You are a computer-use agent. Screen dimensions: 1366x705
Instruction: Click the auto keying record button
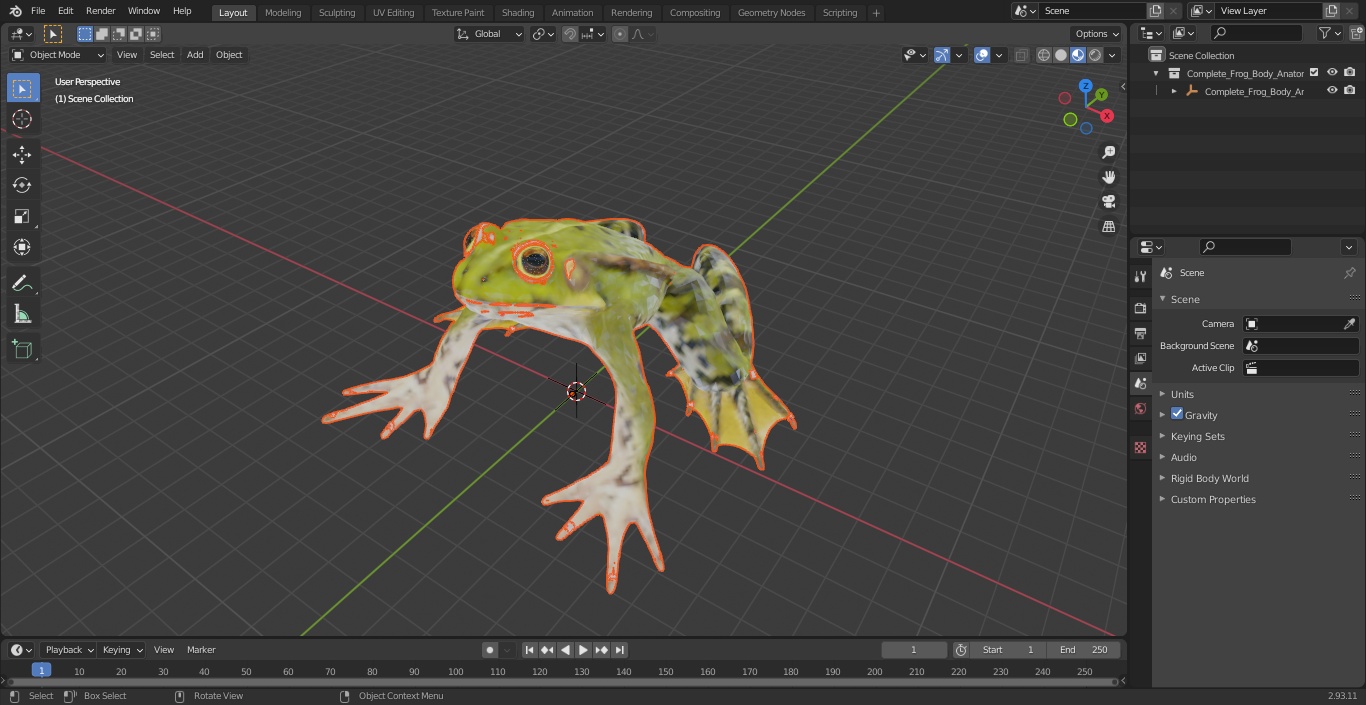[490, 650]
